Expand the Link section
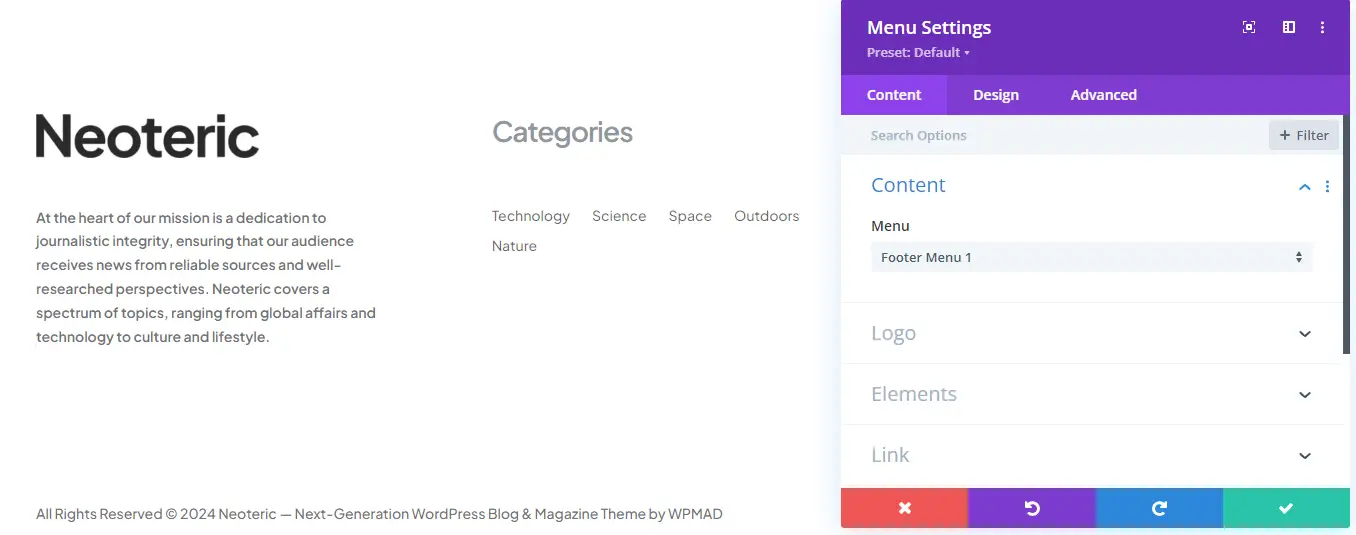This screenshot has width=1356, height=535. point(1304,456)
